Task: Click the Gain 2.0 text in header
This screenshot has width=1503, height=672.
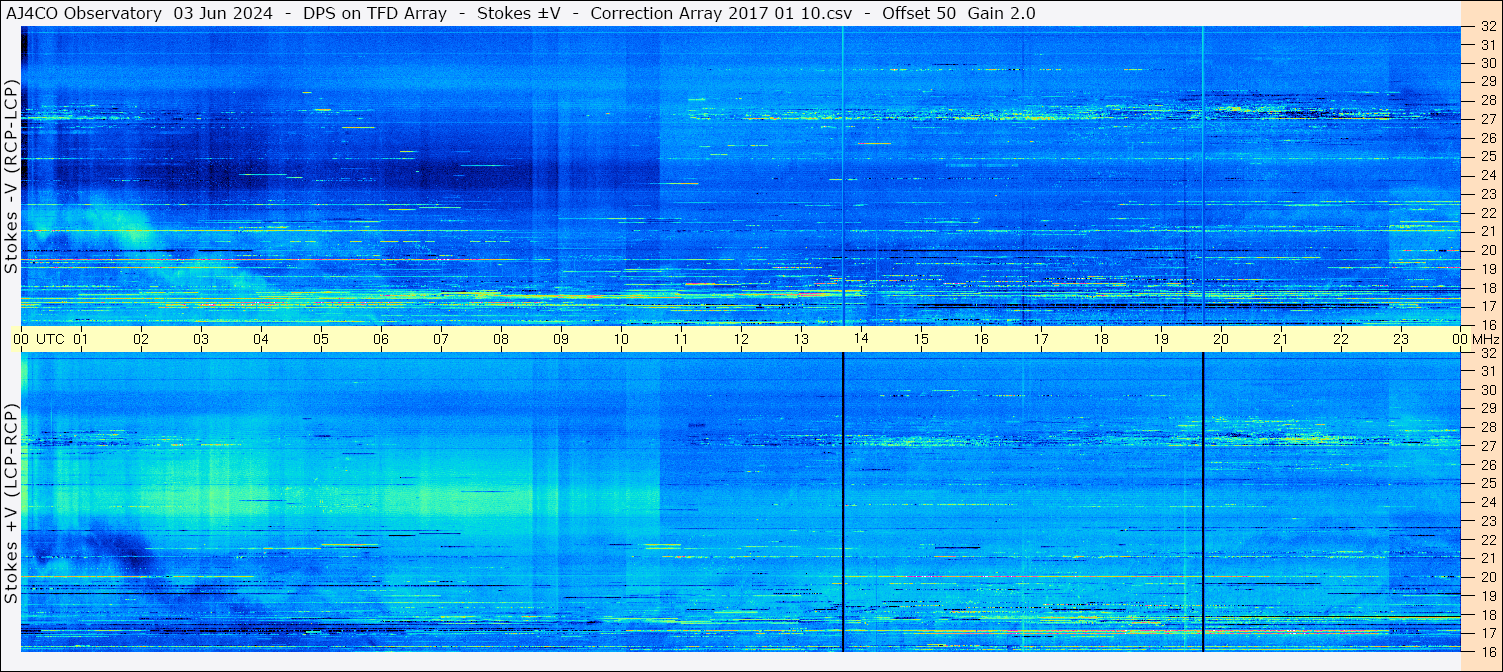Action: coord(1002,13)
